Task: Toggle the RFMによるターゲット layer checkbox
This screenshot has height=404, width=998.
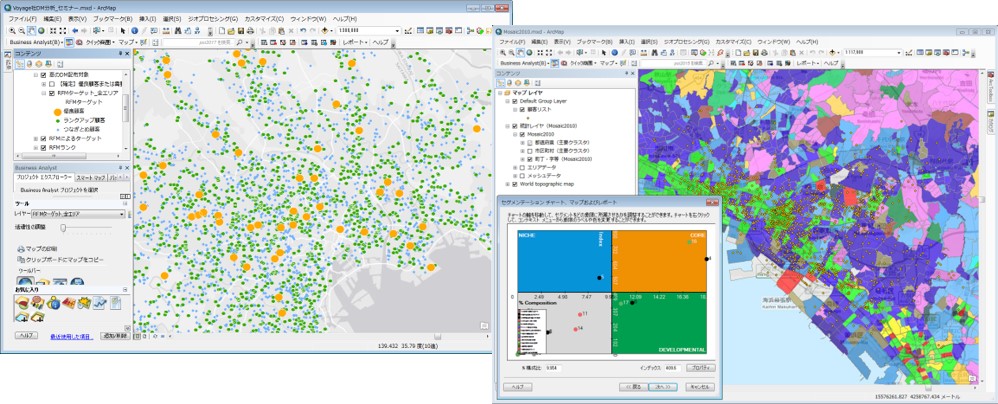Action: (x=43, y=138)
